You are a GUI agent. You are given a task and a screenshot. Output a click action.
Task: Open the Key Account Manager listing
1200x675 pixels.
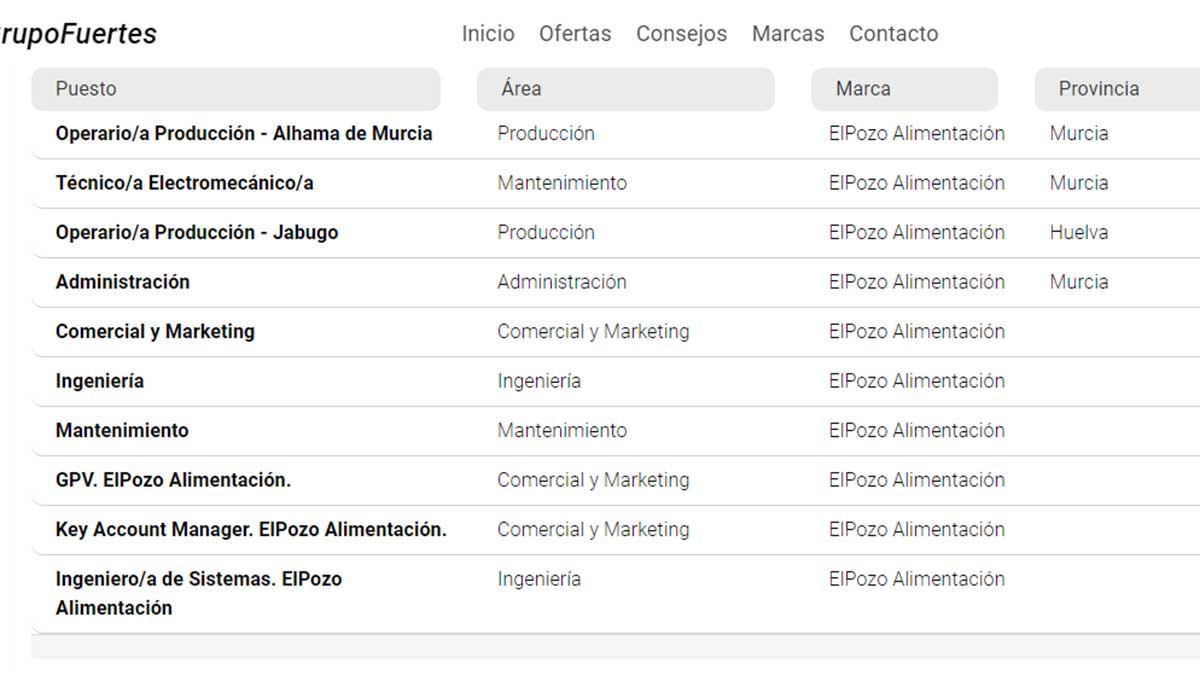pyautogui.click(x=251, y=530)
